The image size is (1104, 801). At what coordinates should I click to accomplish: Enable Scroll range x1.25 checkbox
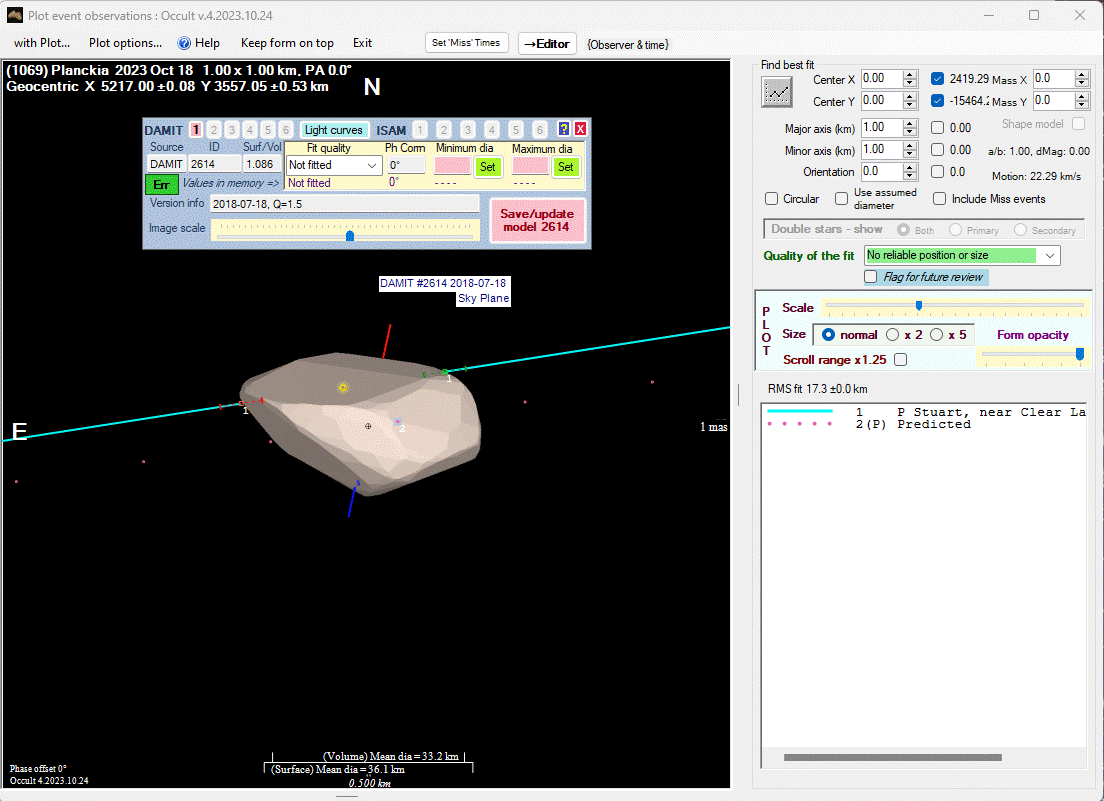(x=901, y=360)
